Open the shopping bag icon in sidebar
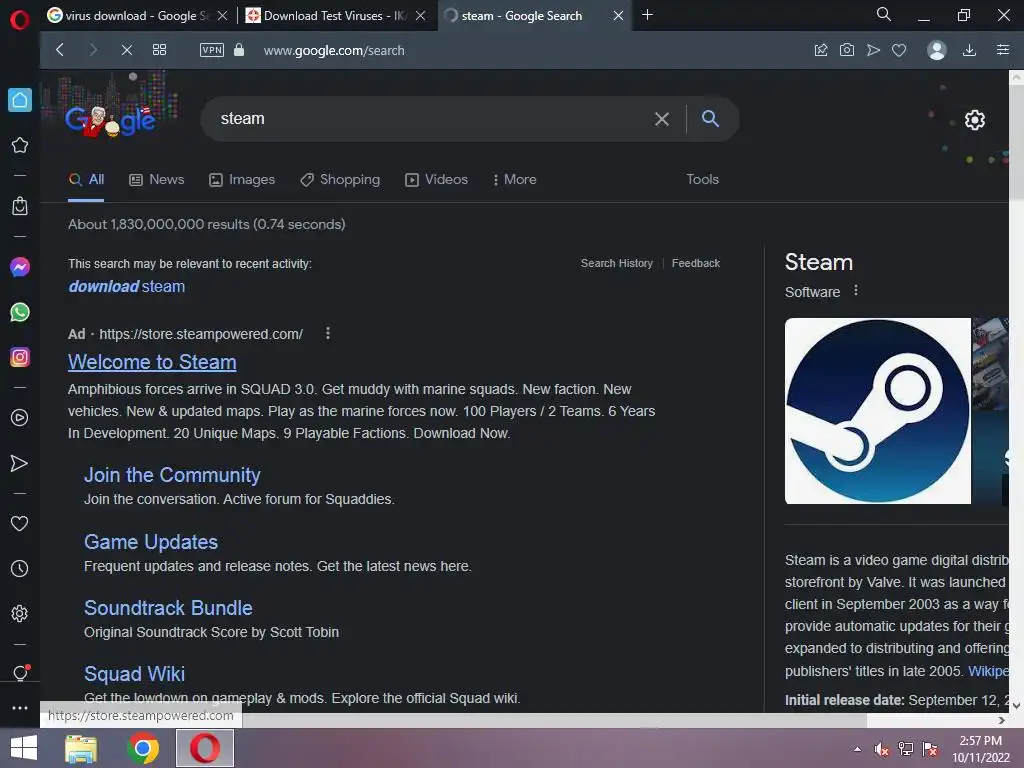This screenshot has height=768, width=1024. (x=20, y=206)
